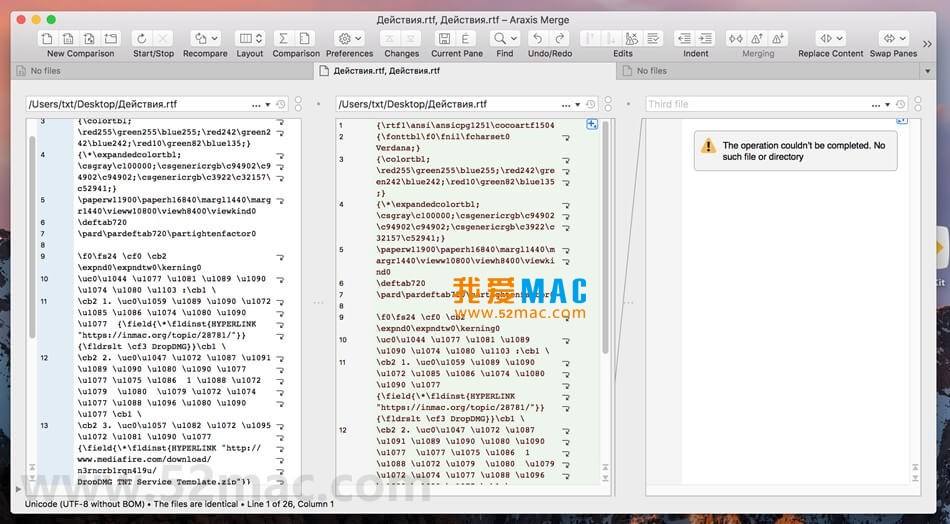Jump to next change

pos(411,39)
